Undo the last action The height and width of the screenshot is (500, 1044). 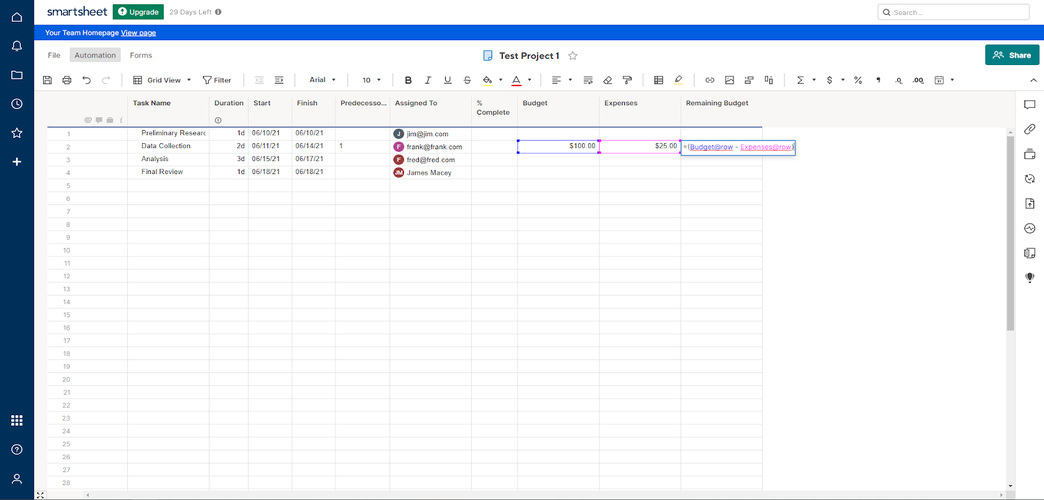[x=86, y=80]
